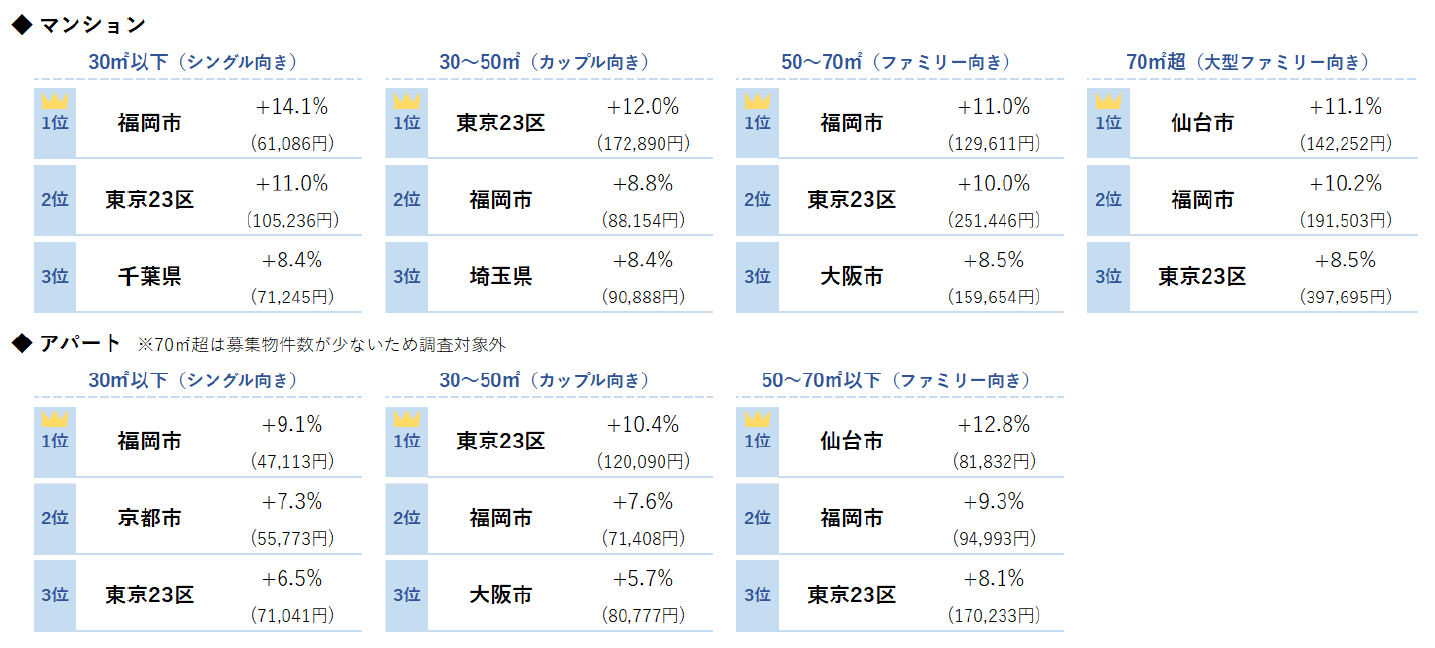Image resolution: width=1435 pixels, height=648 pixels.
Task: Click 京都市 in アパート 30㎡以下 ranking
Action: point(149,518)
